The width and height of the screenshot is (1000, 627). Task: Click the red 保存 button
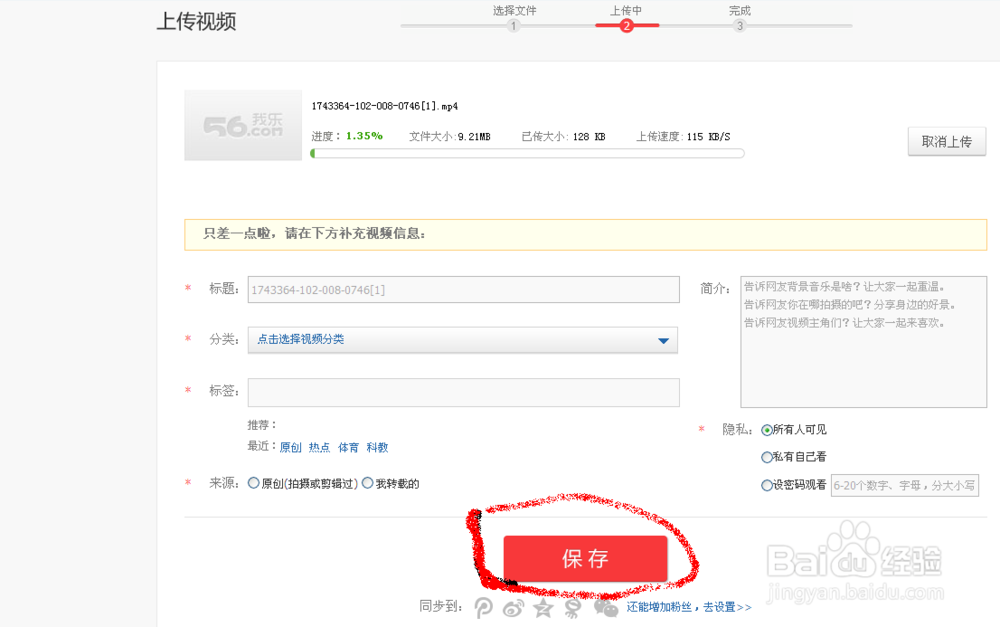coord(585,559)
